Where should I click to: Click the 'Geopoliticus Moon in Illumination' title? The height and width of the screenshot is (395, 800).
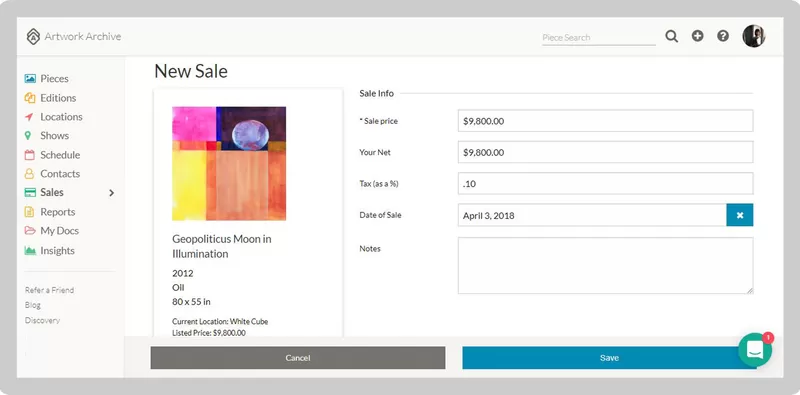(222, 246)
